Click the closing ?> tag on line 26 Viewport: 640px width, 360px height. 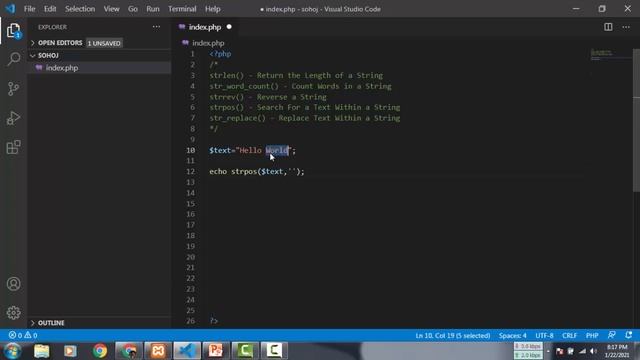tap(214, 321)
